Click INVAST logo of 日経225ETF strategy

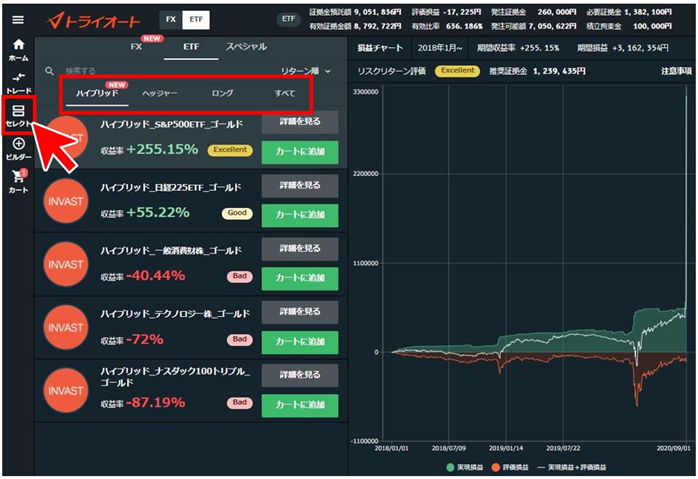[65, 201]
